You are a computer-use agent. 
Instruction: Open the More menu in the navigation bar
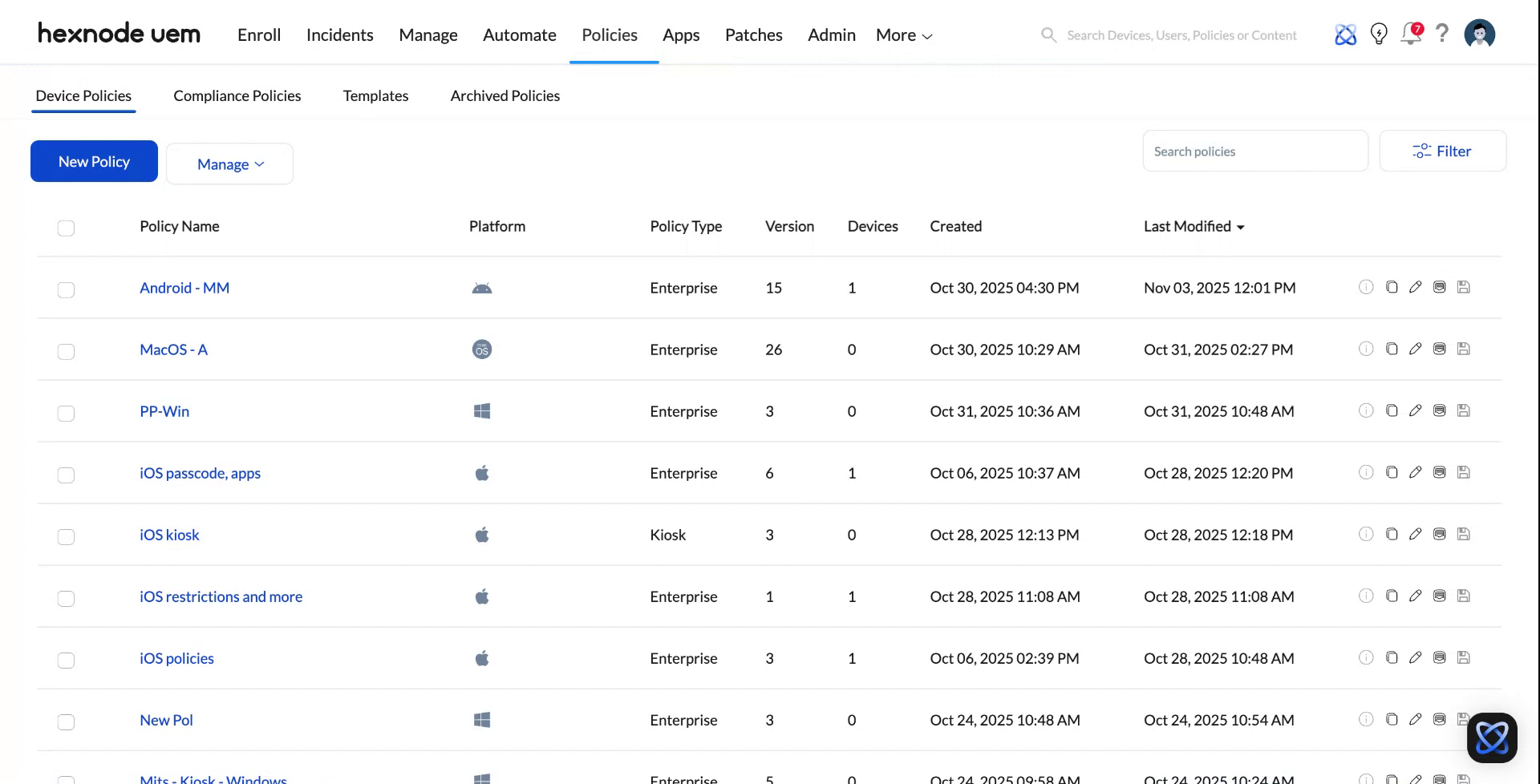pyautogui.click(x=902, y=34)
